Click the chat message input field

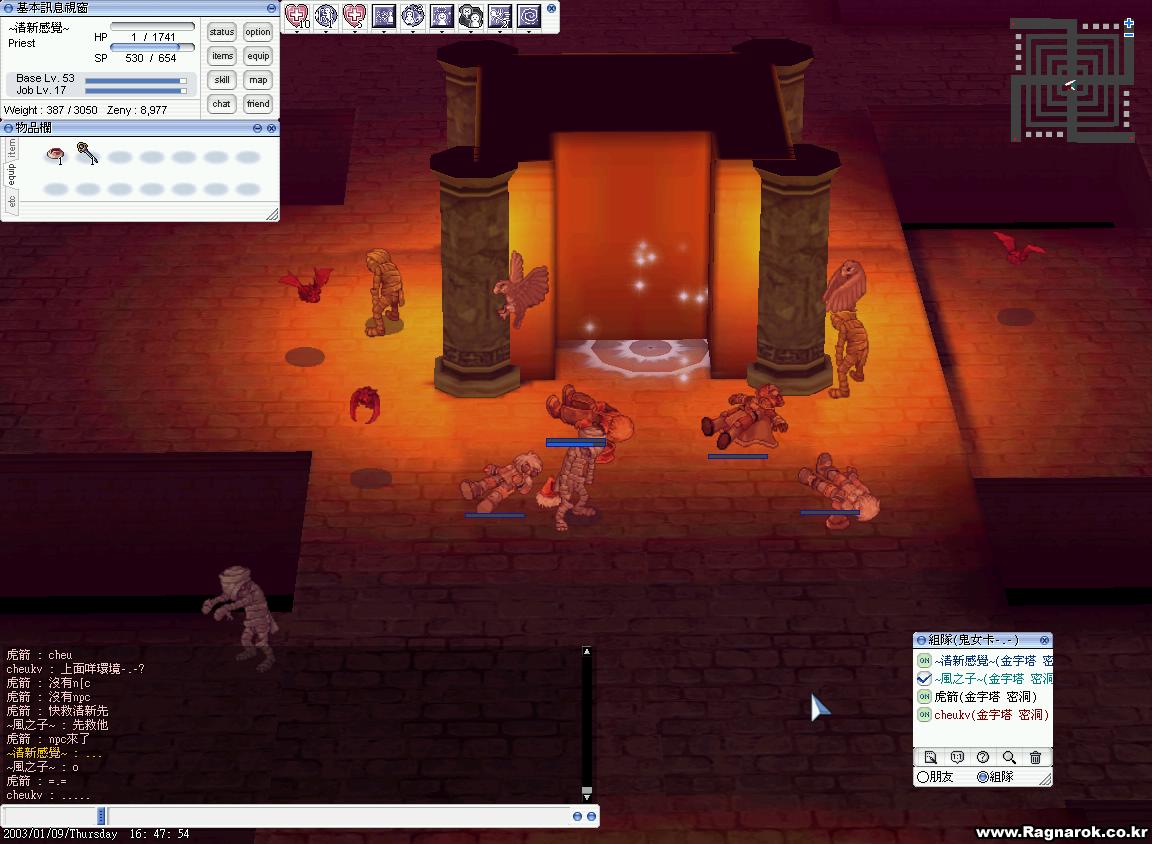[x=339, y=816]
